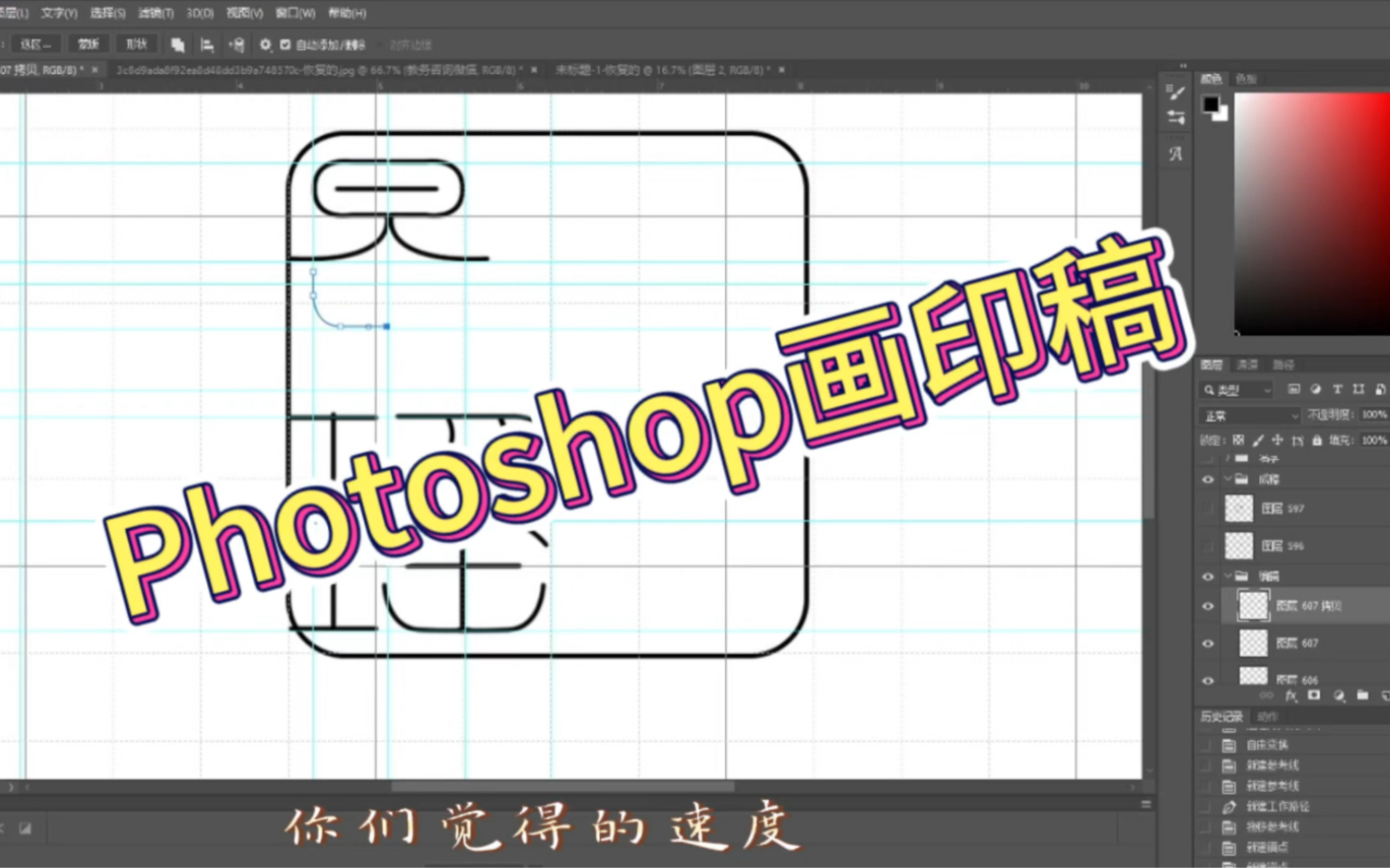The image size is (1390, 868).
Task: Show layer 图层 596 visibility box
Action: (1208, 546)
